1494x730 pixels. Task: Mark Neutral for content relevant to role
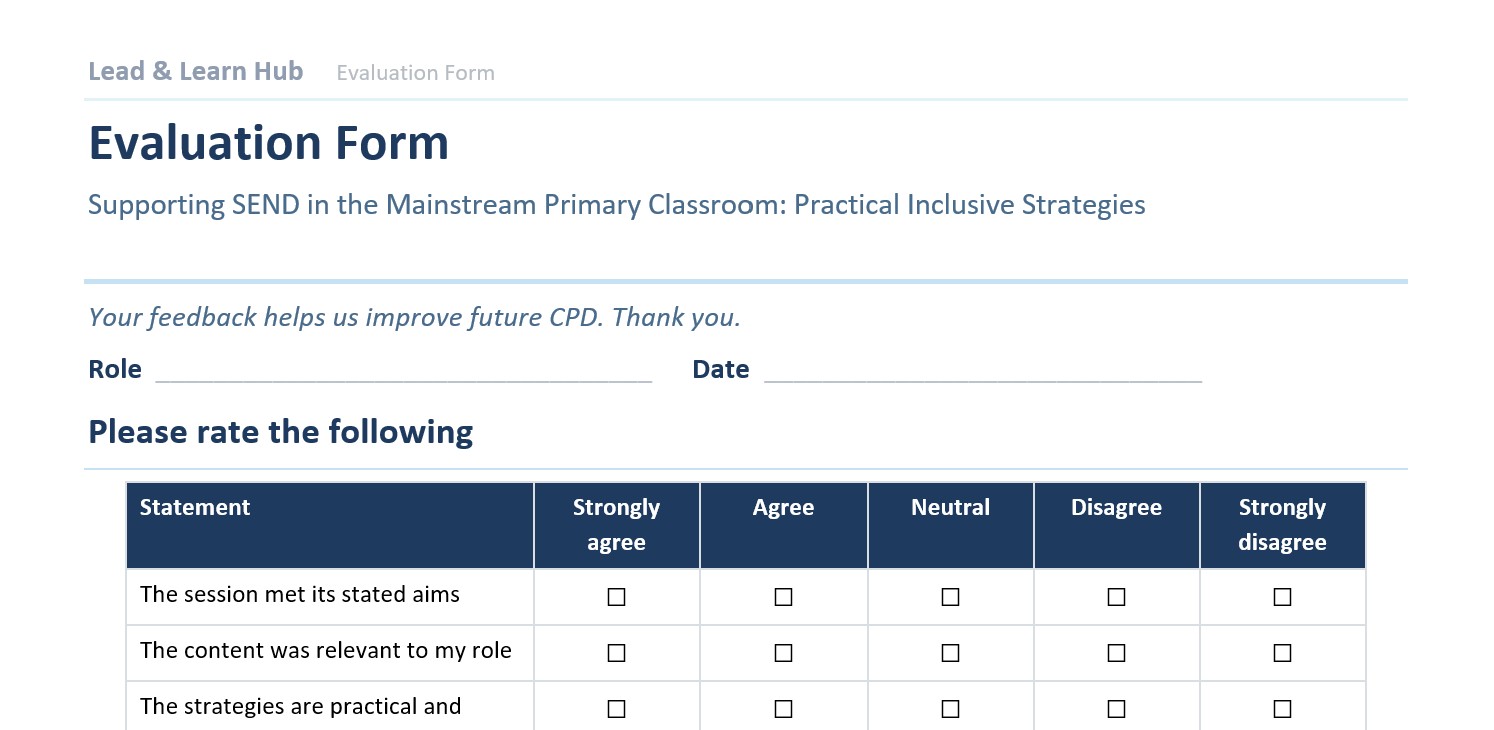coord(950,653)
